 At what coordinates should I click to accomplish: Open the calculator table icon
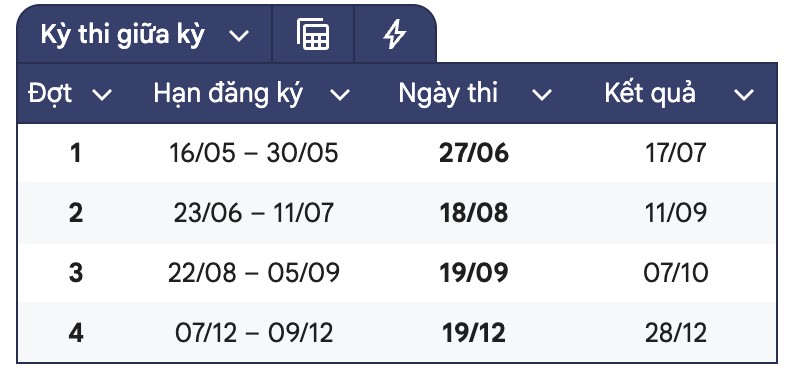click(x=313, y=35)
